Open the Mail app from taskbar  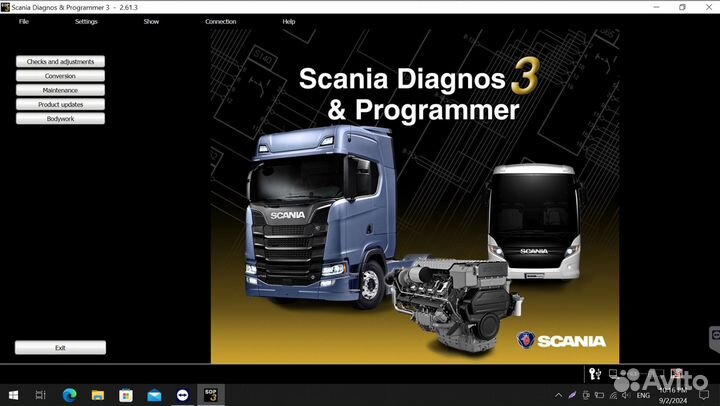click(154, 395)
